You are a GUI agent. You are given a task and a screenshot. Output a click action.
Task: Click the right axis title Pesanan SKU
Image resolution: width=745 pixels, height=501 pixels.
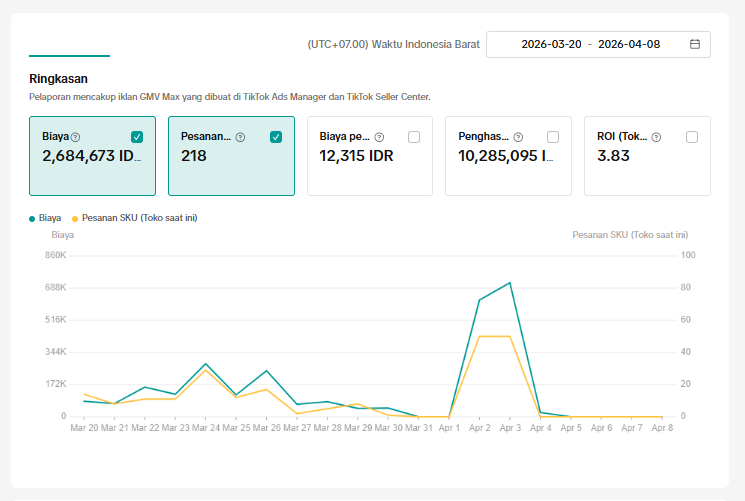(x=630, y=235)
